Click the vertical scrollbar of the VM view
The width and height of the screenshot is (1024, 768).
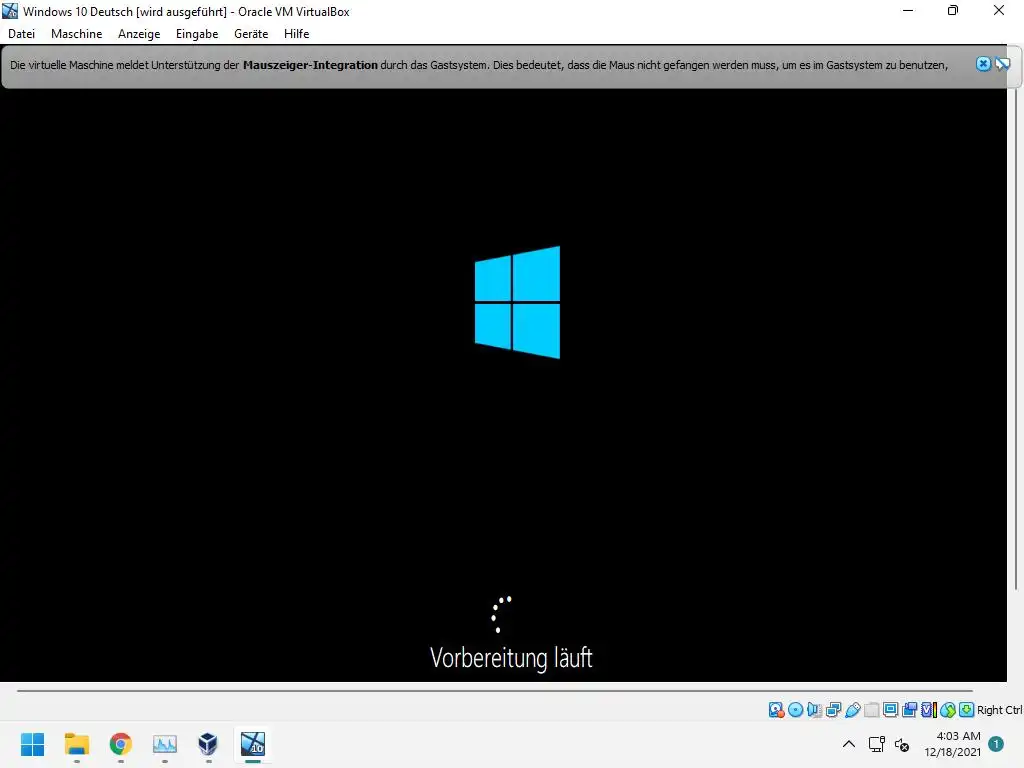point(1016,340)
